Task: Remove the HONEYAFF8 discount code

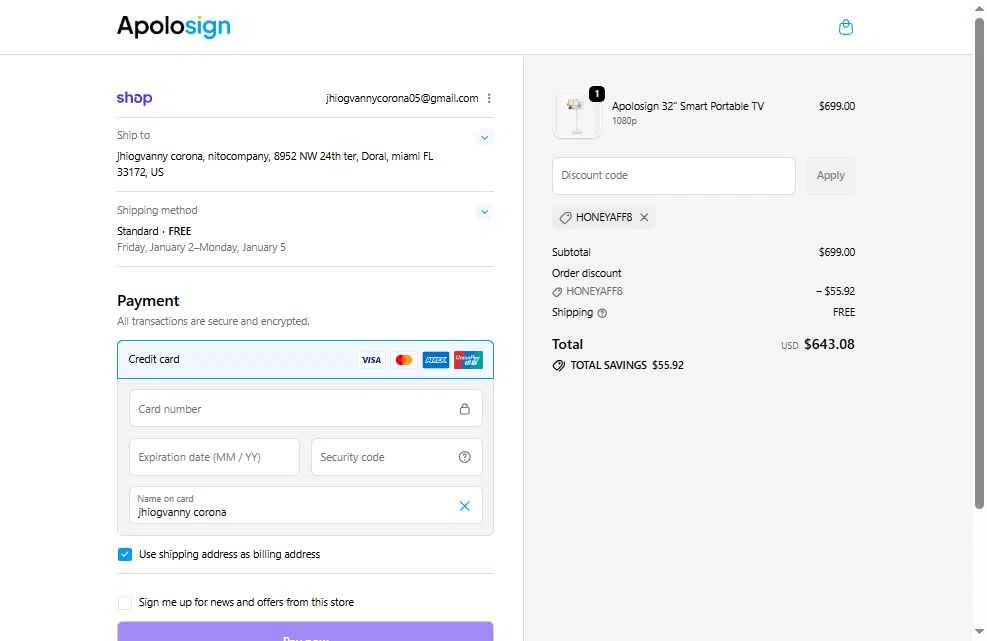Action: [644, 217]
